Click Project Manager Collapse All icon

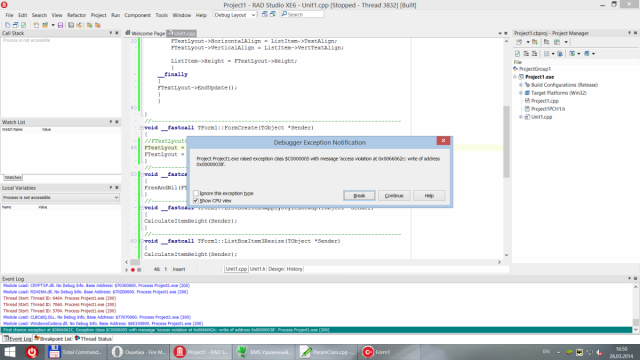click(x=534, y=53)
